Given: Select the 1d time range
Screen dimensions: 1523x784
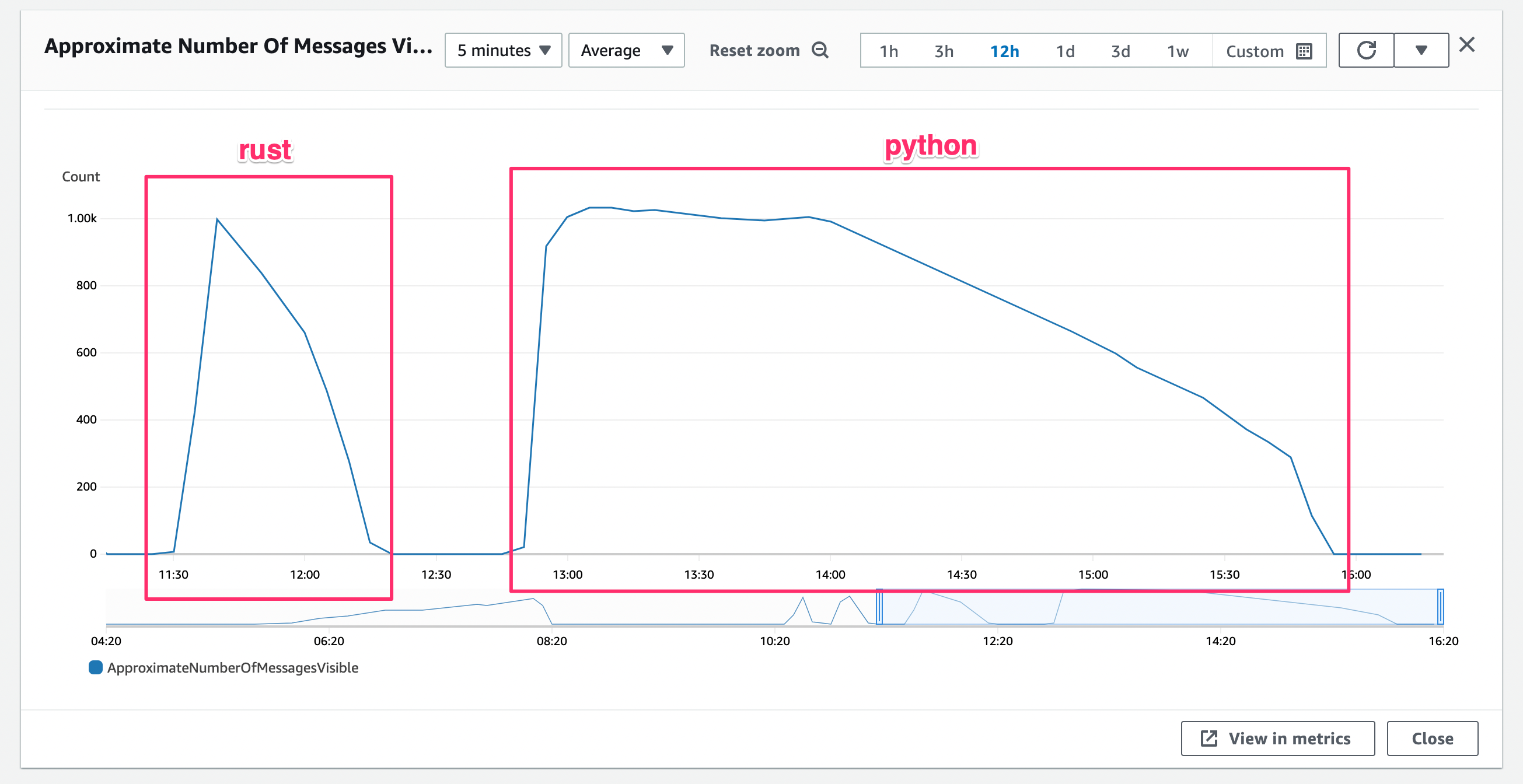Looking at the screenshot, I should [1066, 51].
